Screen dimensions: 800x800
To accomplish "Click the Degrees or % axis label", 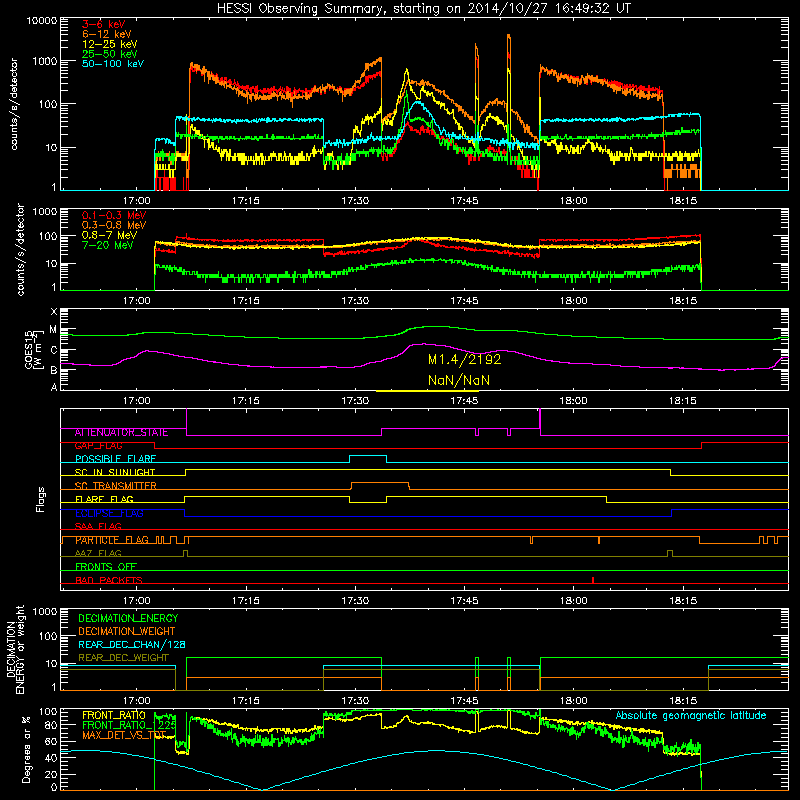I will [x=26, y=749].
